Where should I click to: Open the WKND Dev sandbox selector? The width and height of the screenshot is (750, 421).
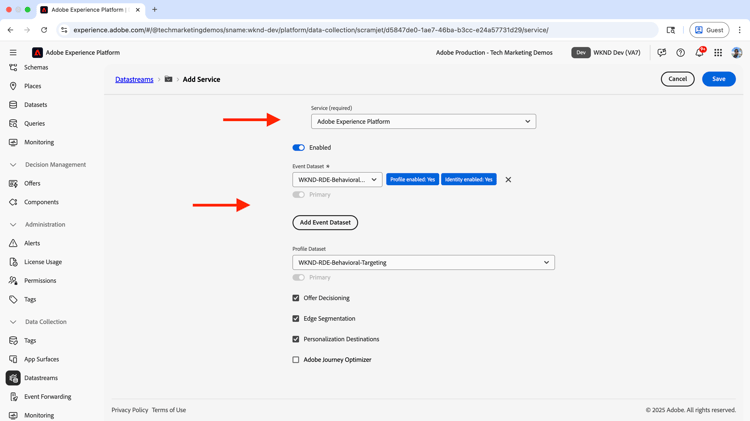(x=606, y=53)
